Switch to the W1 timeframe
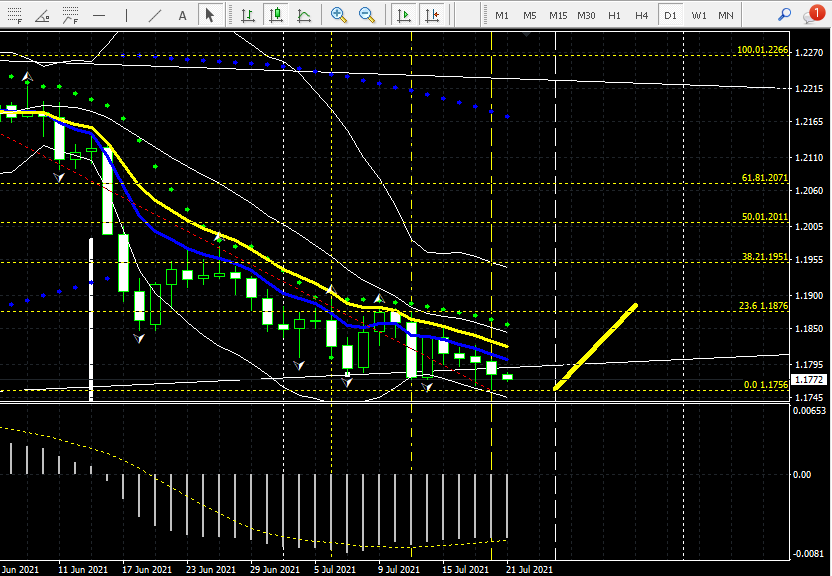The height and width of the screenshot is (576, 832). 698,15
